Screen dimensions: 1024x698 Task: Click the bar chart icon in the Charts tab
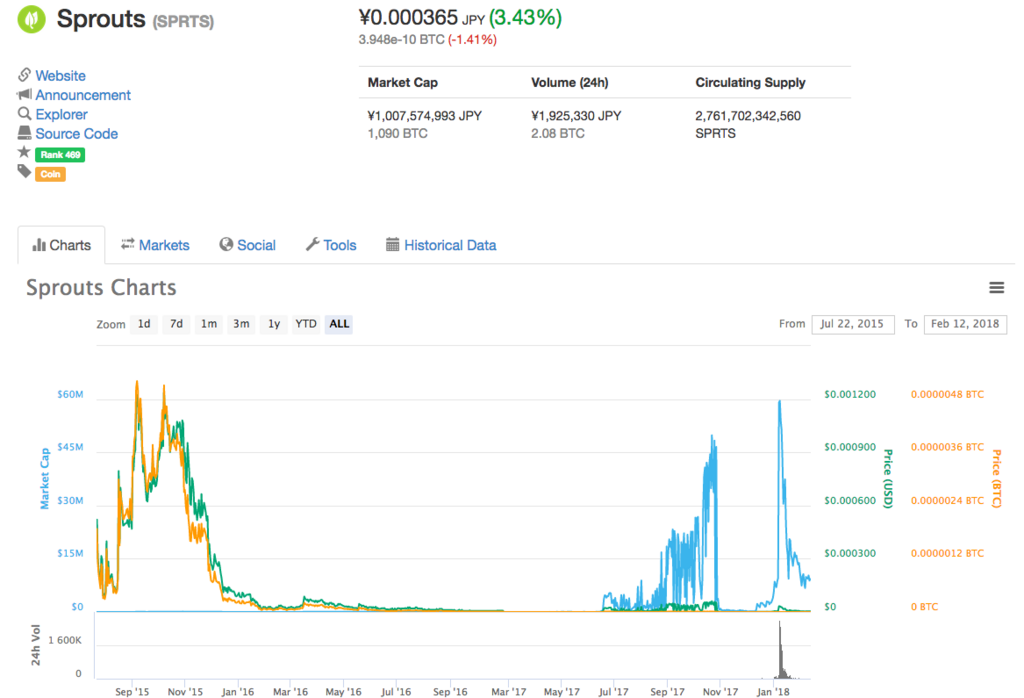(x=39, y=245)
